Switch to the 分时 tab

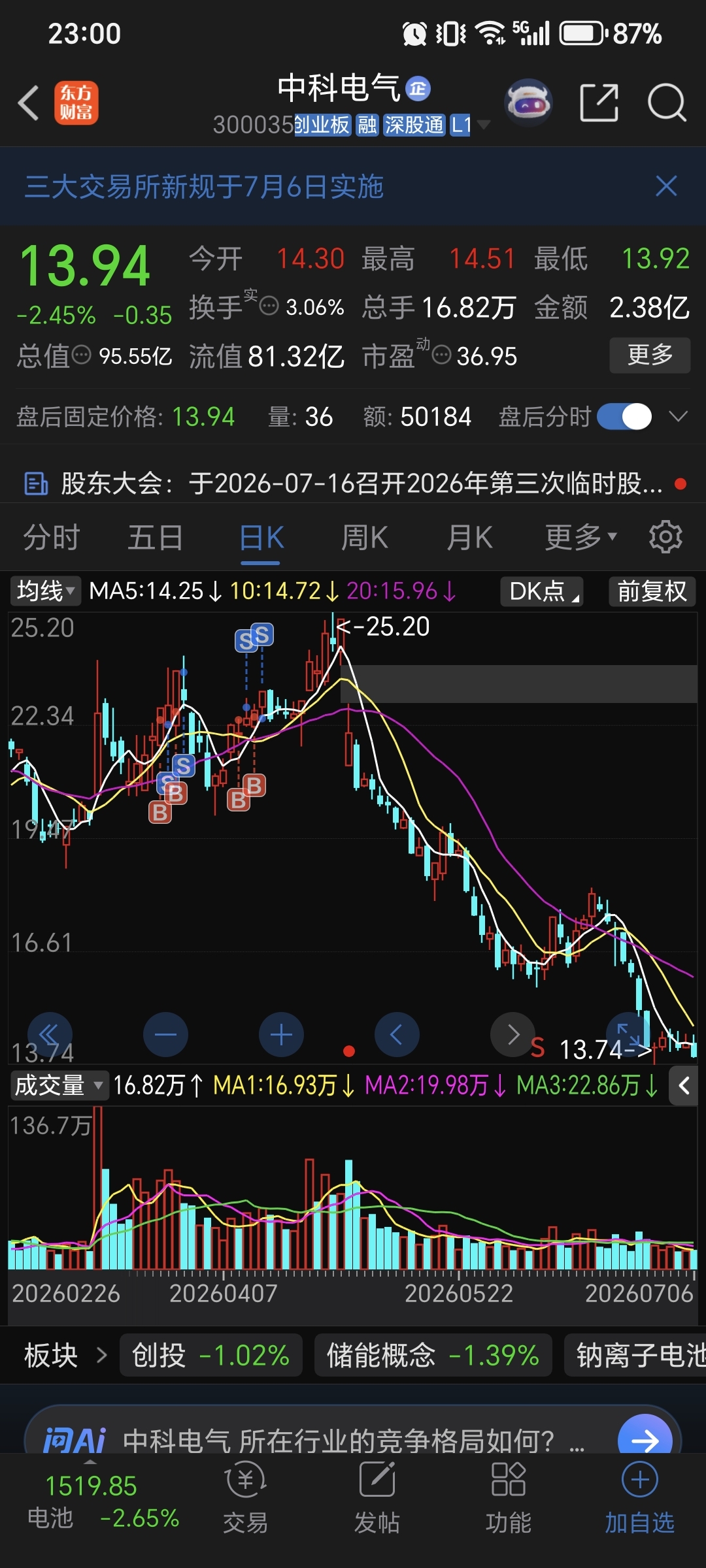(x=52, y=538)
